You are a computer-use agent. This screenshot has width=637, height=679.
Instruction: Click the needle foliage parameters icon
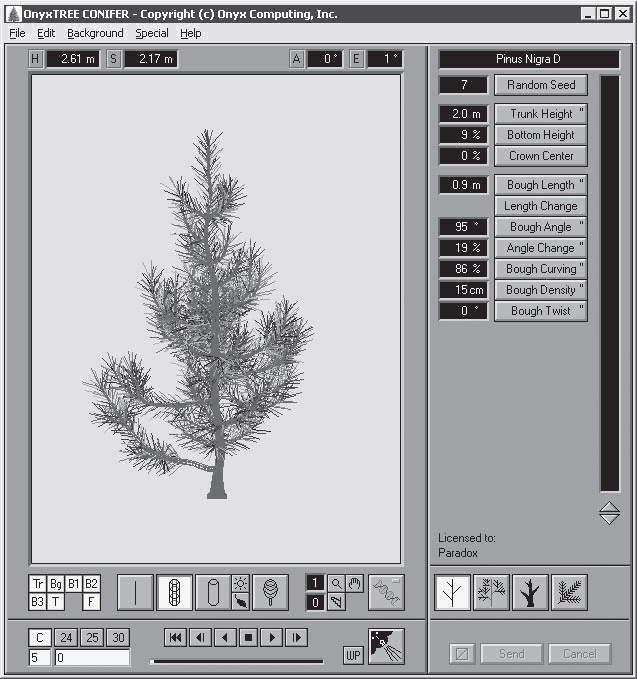point(569,592)
